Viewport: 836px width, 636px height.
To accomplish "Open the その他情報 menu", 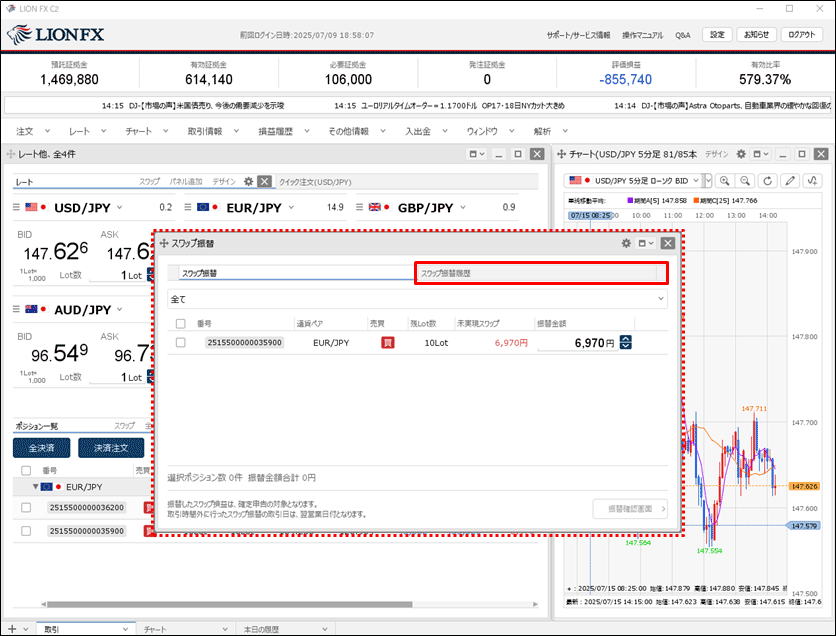I will [x=357, y=131].
